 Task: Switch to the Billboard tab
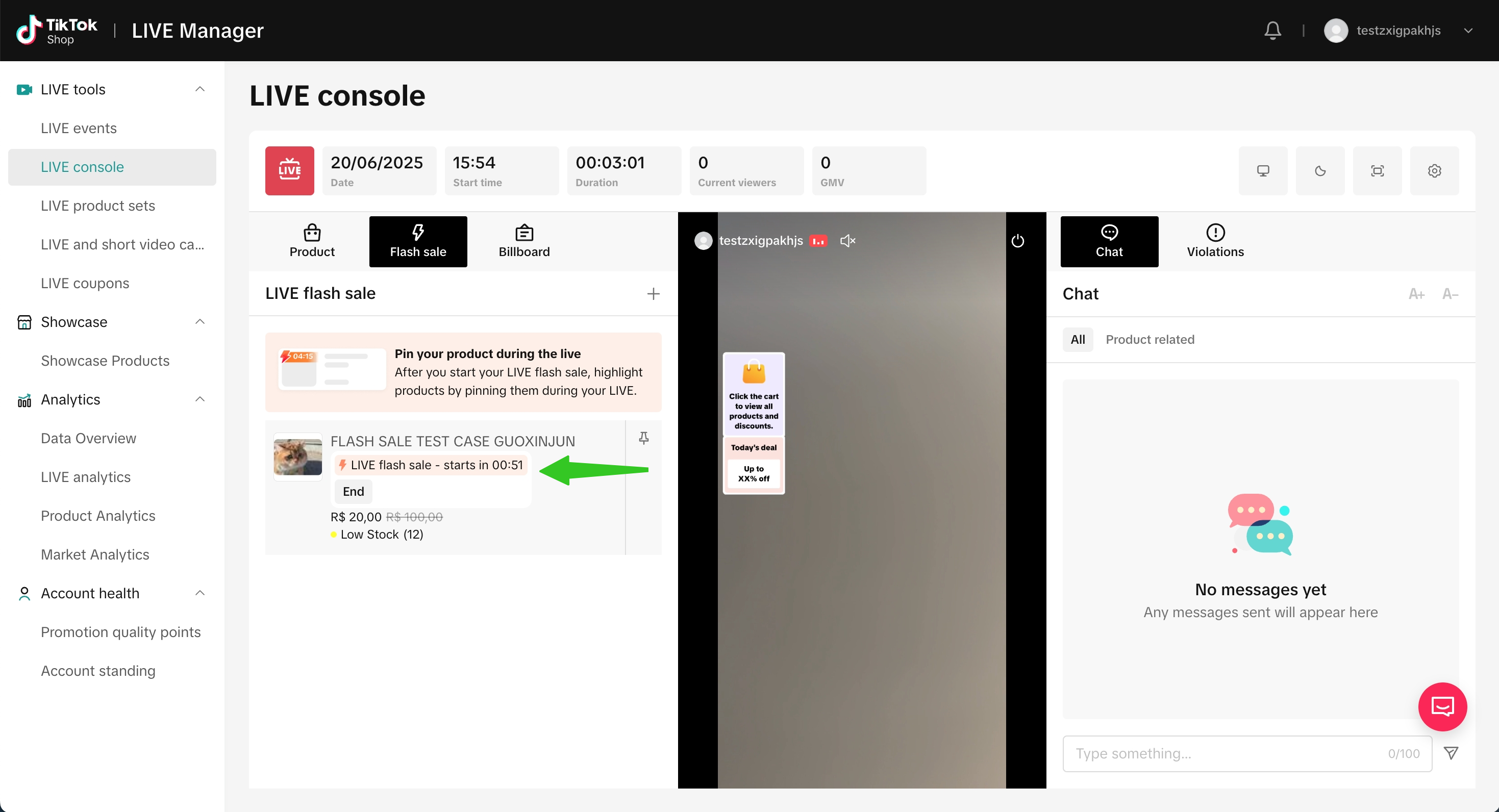click(x=523, y=241)
